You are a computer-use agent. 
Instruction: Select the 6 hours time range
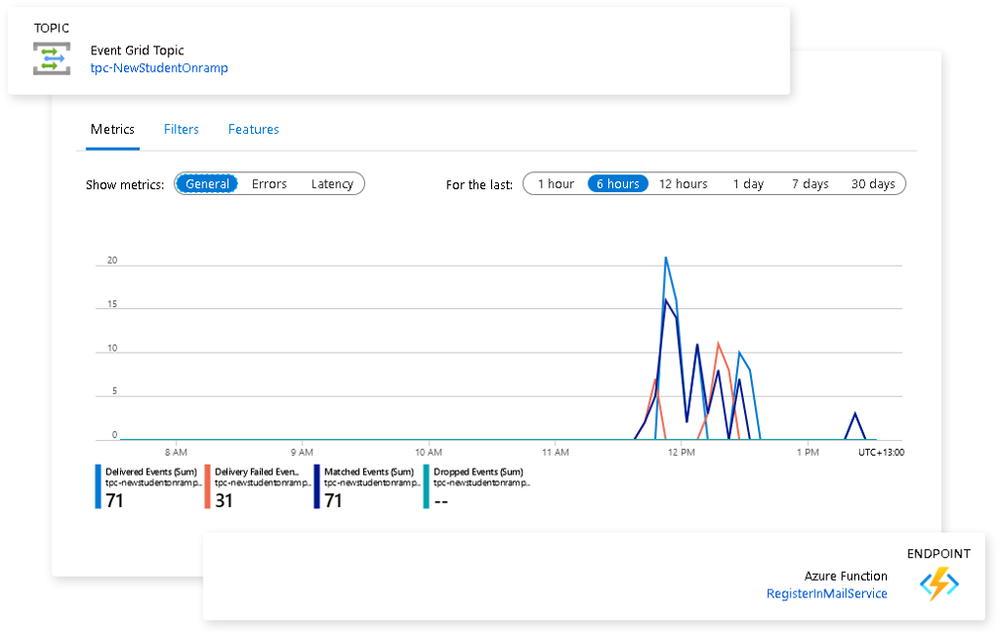point(617,184)
